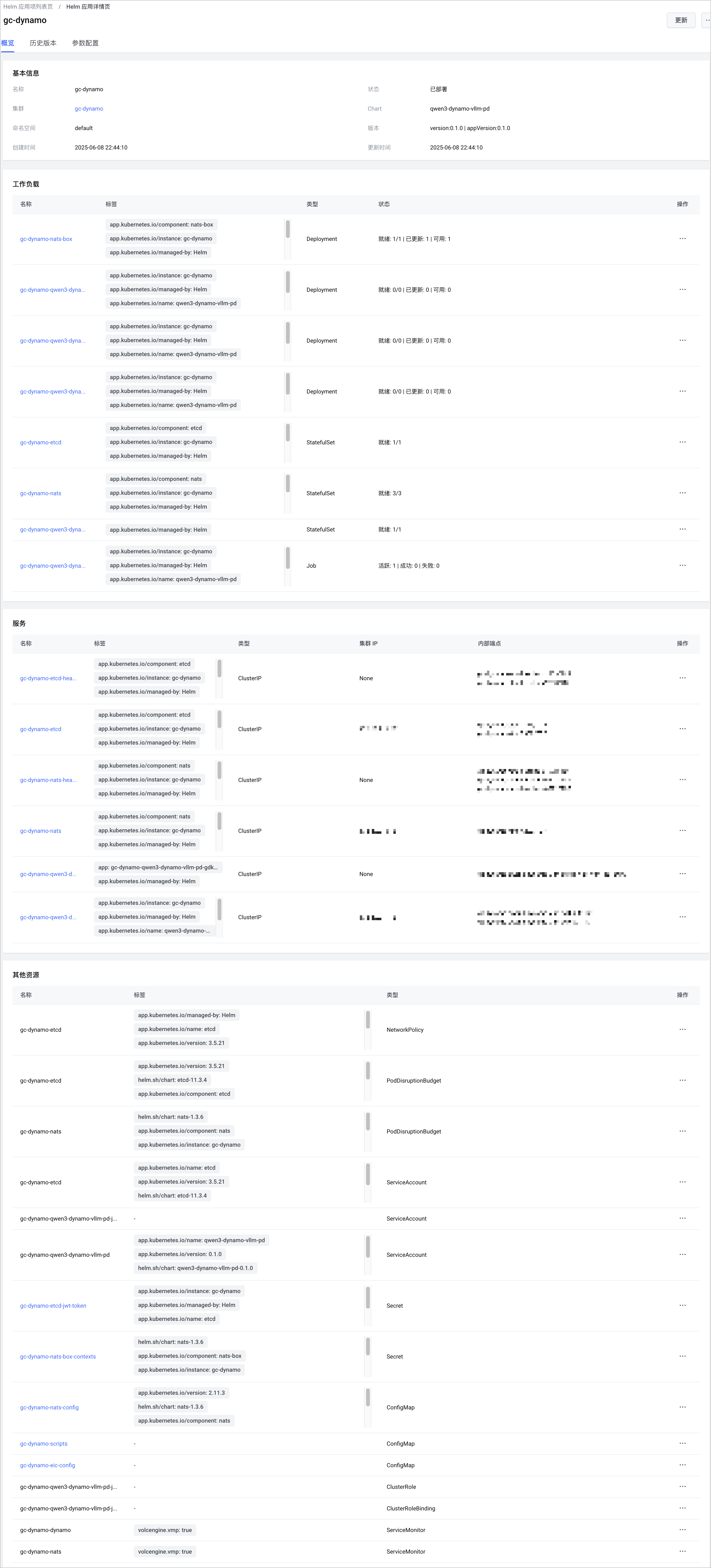711x1568 pixels.
Task: Open gc-dynamo-nats-box workload link
Action: tap(46, 239)
